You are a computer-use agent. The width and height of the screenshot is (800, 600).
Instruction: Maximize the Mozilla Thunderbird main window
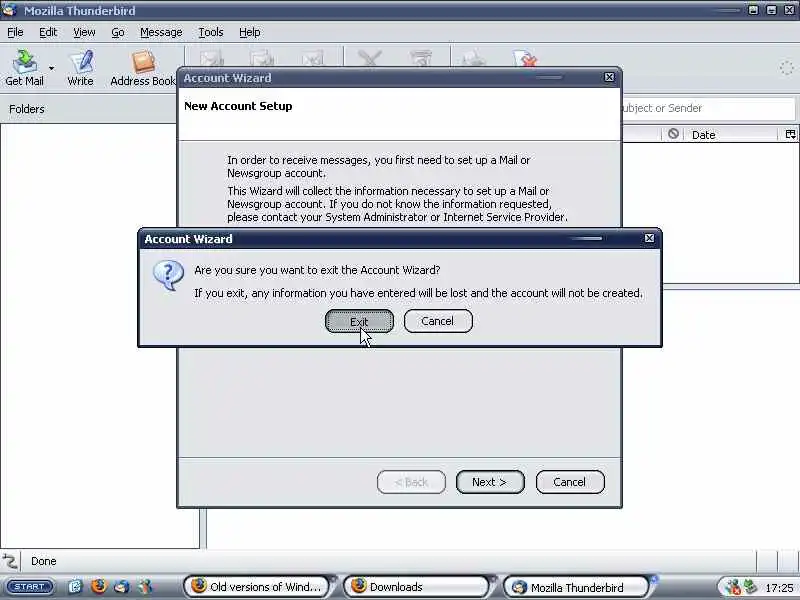[x=771, y=10]
